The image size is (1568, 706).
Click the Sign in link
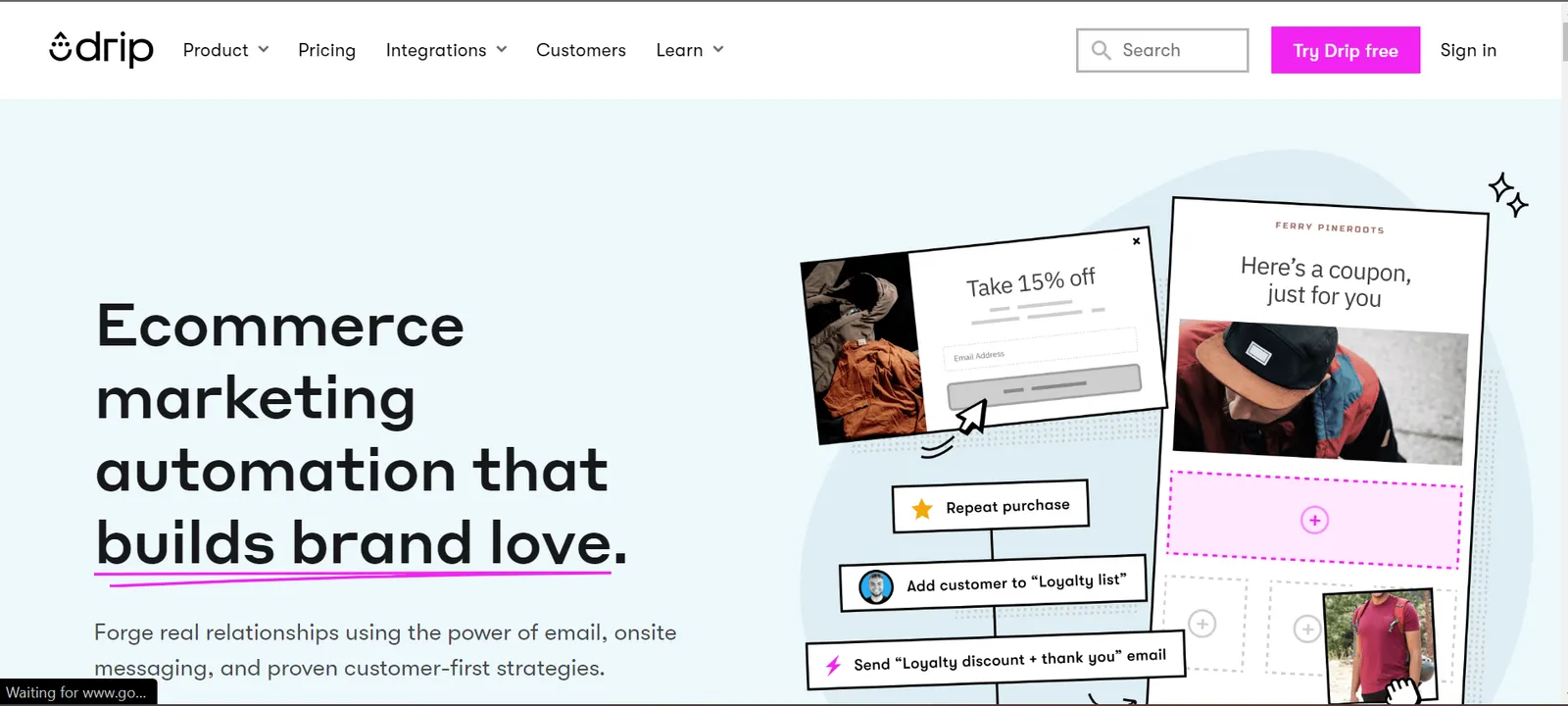[x=1468, y=50]
